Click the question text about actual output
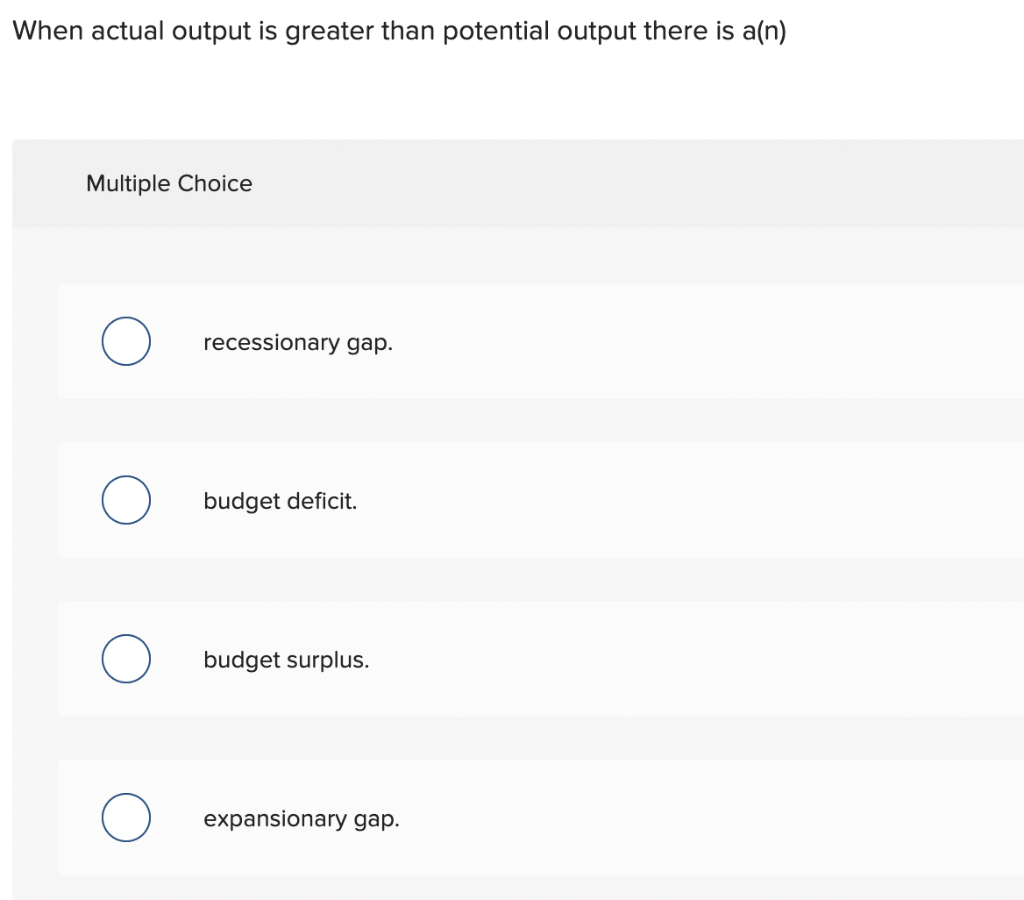This screenshot has height=900, width=1024. point(400,30)
